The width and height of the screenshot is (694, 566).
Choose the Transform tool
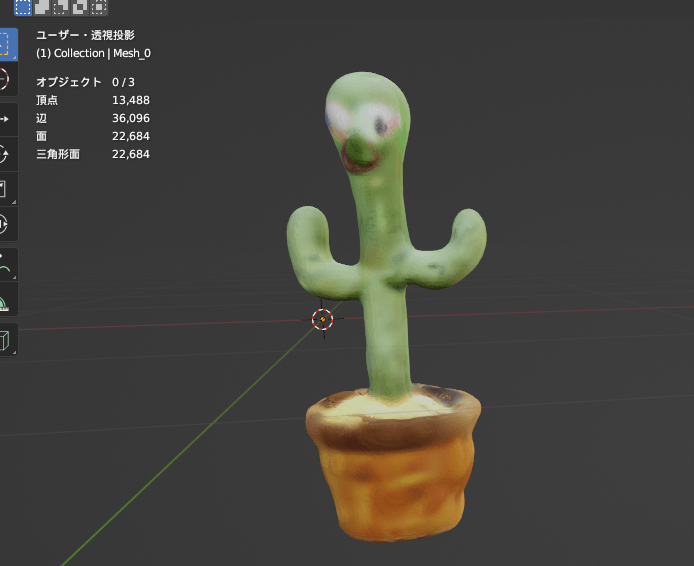[6, 224]
